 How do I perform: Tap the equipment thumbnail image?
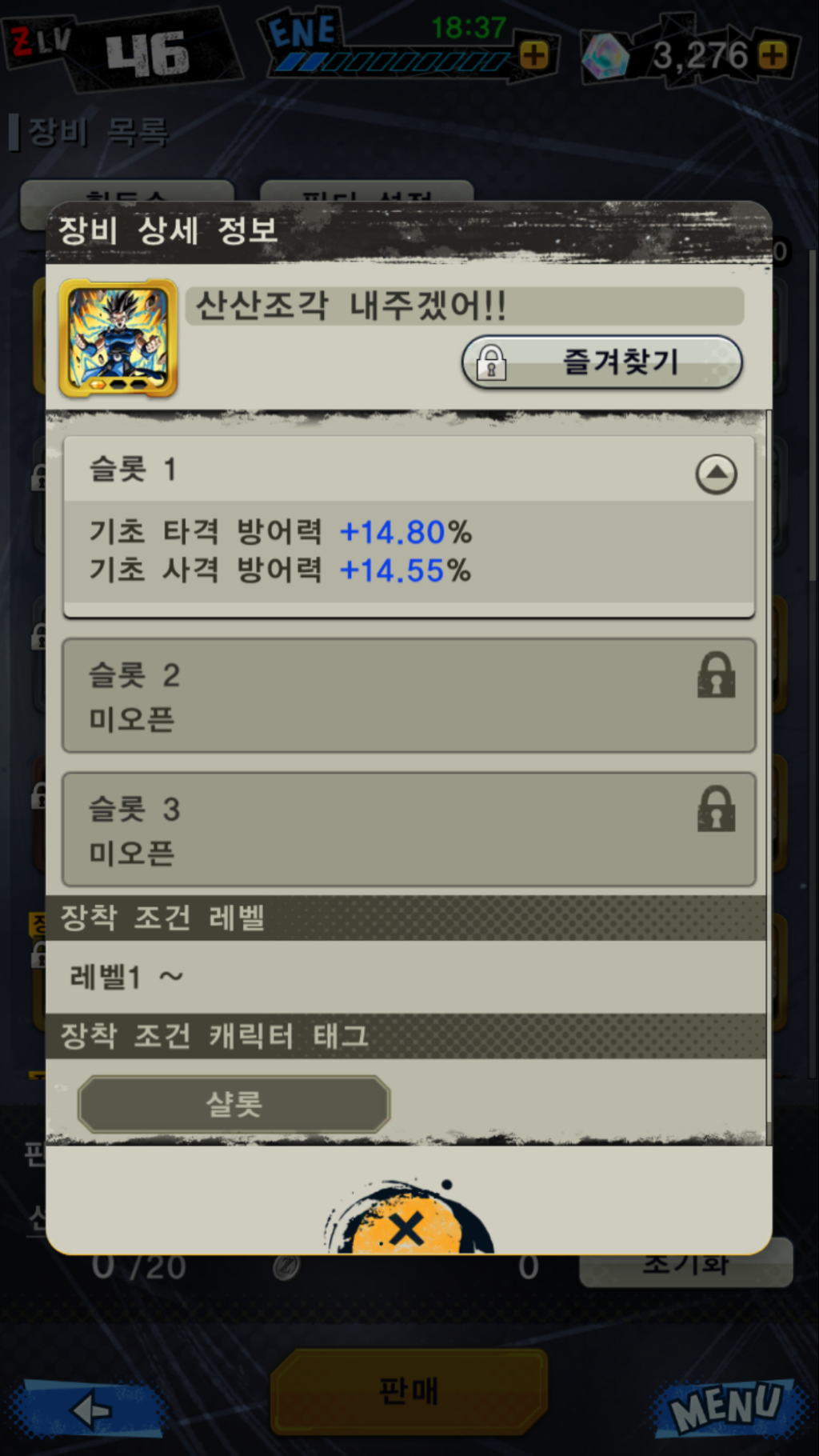(118, 338)
